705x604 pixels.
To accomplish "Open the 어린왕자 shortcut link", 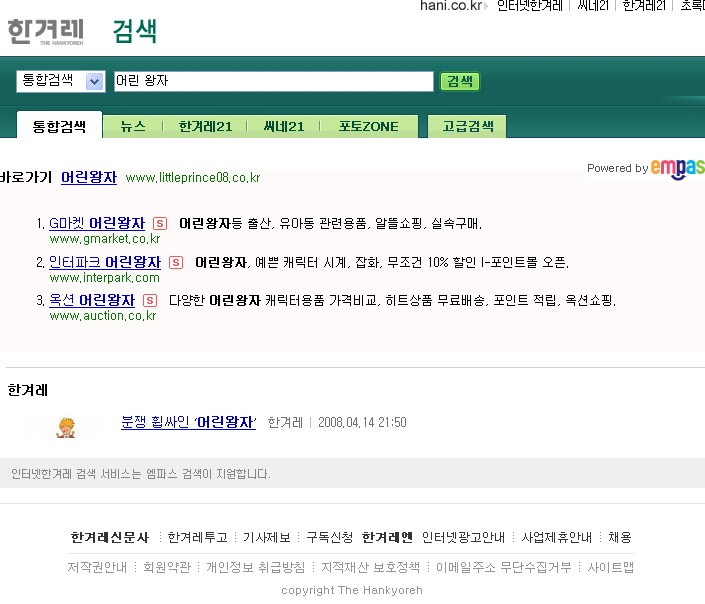I will click(x=89, y=177).
